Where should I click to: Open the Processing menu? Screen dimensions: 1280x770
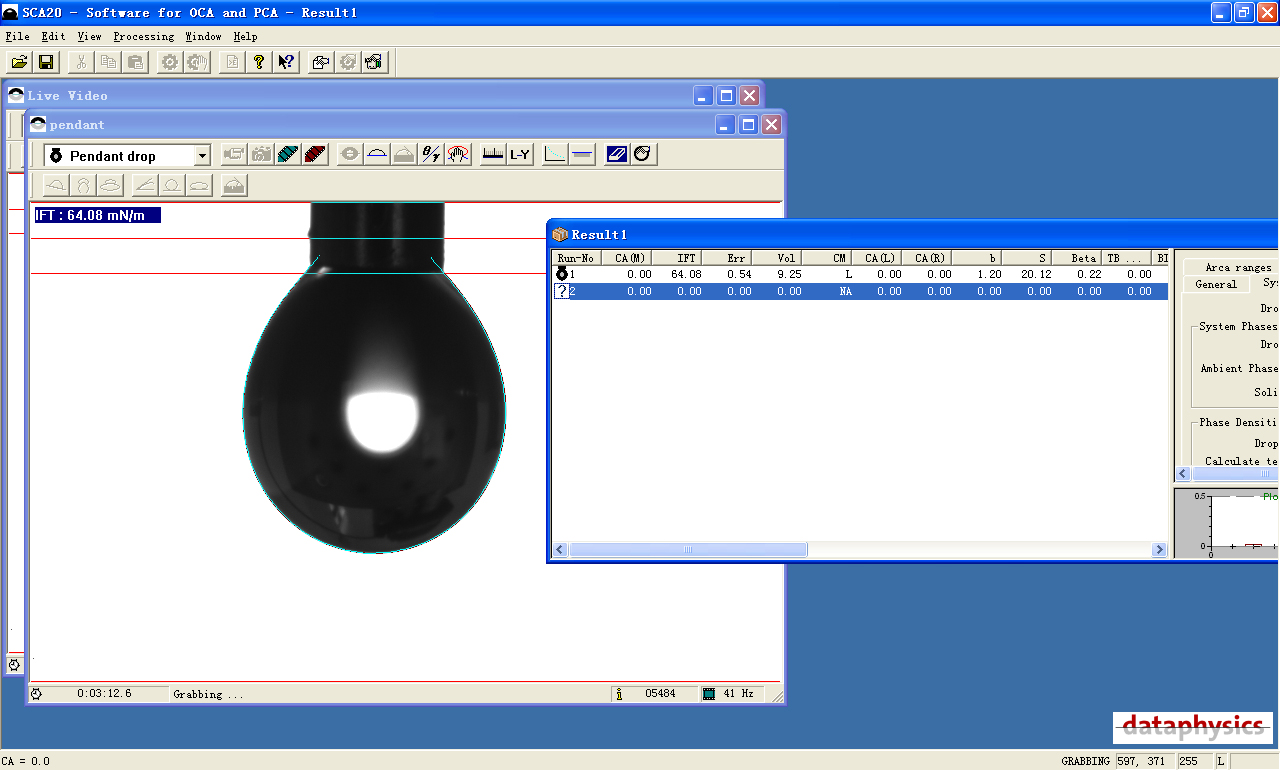[144, 37]
